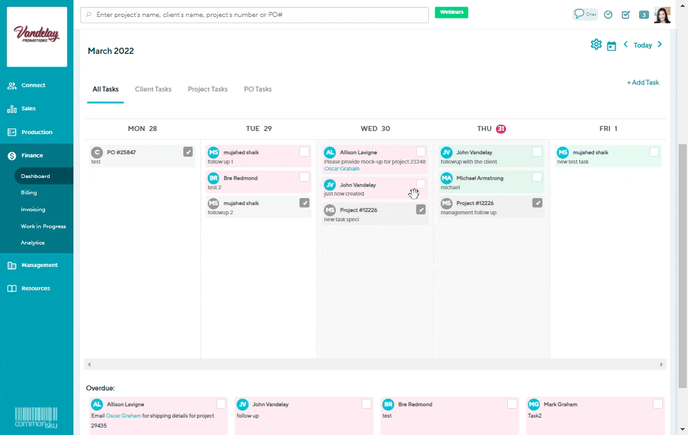Open the calendar date picker icon
The height and width of the screenshot is (435, 688).
[611, 46]
